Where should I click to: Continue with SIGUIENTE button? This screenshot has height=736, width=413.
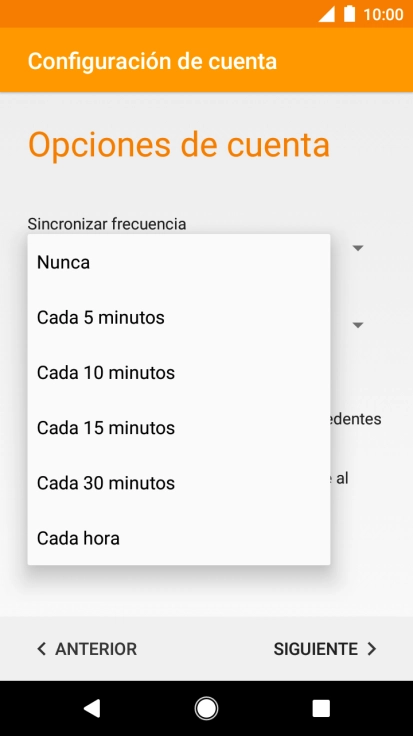[325, 649]
